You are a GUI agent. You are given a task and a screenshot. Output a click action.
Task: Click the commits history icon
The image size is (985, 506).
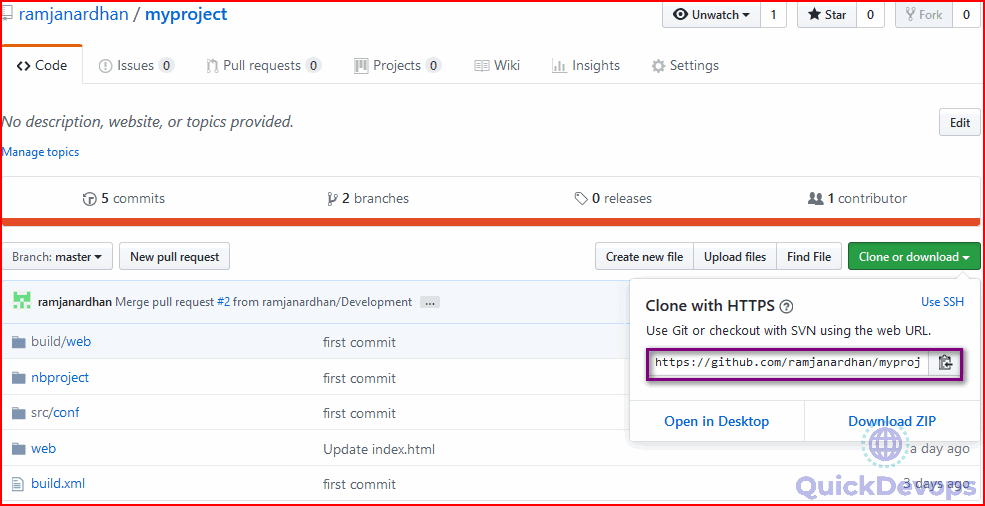(x=89, y=199)
